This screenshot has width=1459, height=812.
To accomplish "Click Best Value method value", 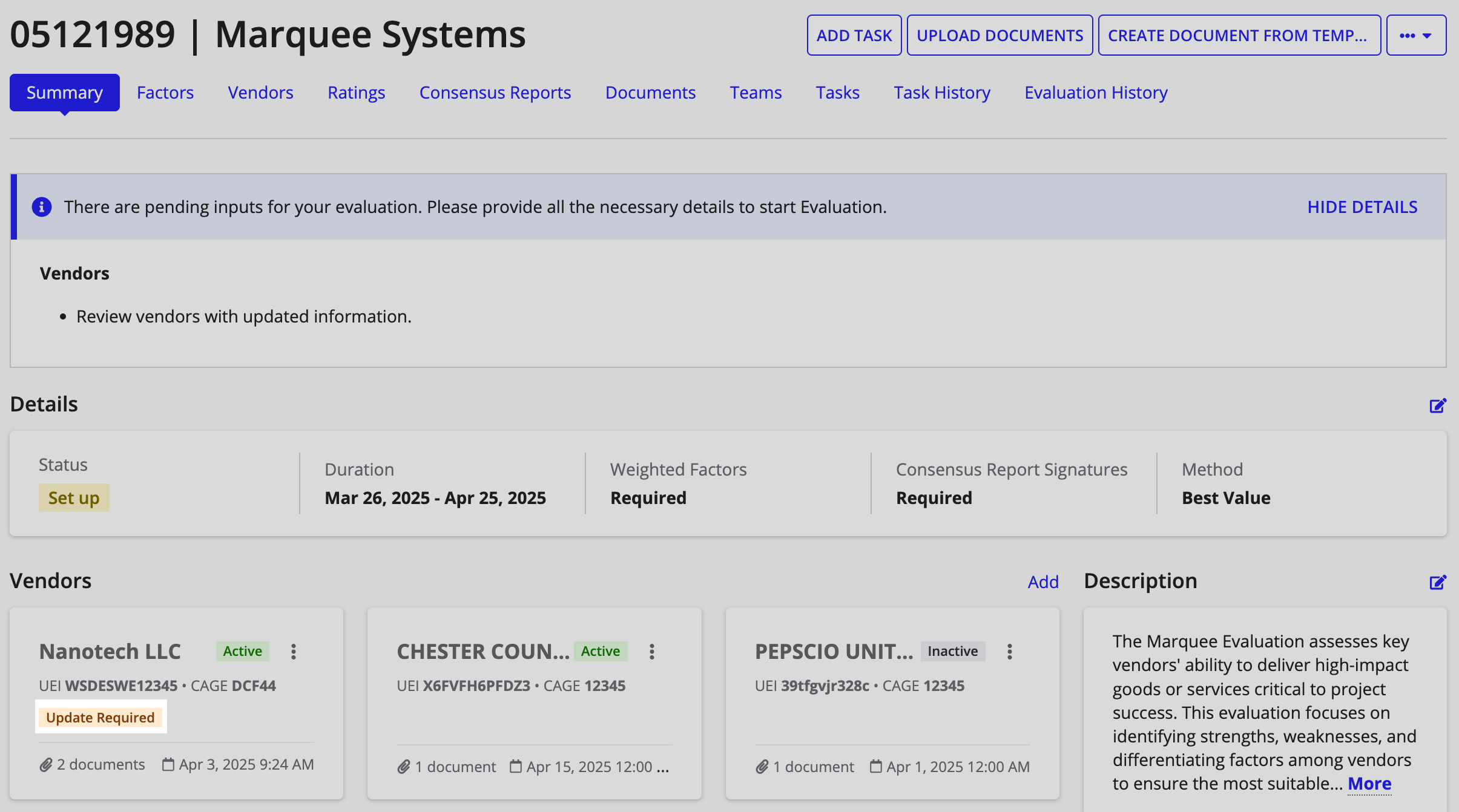I will (1226, 498).
